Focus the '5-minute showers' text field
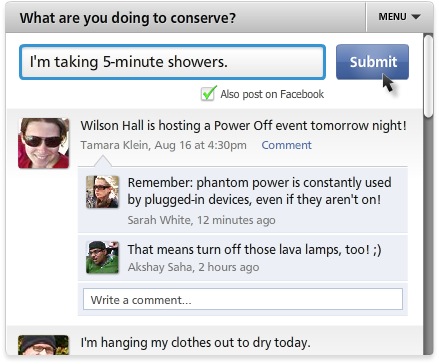This screenshot has height=364, width=439. pos(172,62)
